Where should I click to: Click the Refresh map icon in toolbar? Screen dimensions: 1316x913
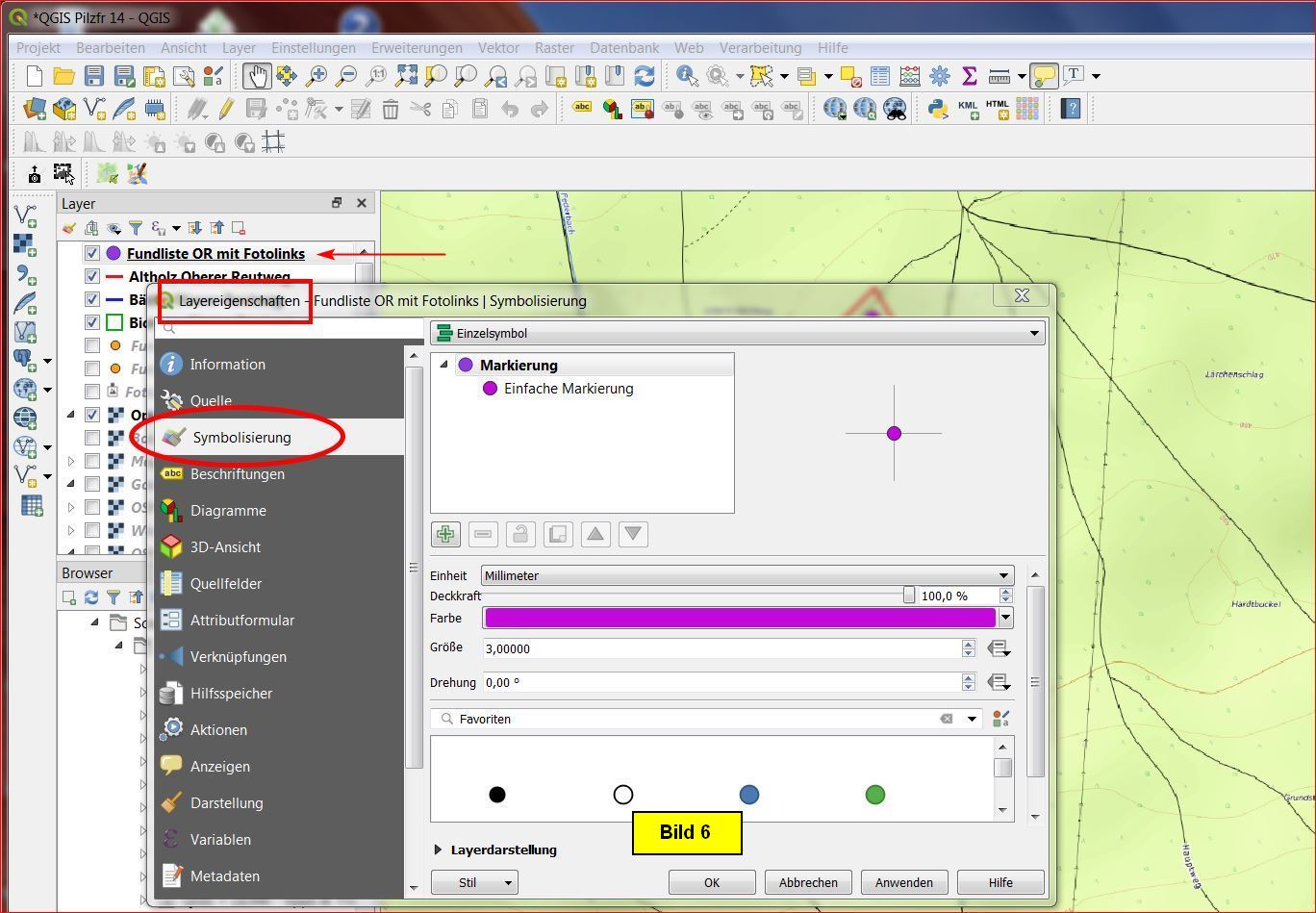coord(645,76)
